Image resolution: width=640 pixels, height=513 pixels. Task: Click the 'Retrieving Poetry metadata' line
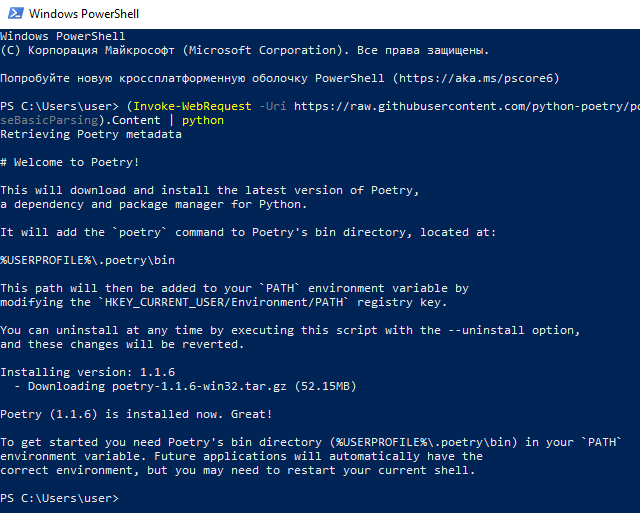[x=91, y=134]
